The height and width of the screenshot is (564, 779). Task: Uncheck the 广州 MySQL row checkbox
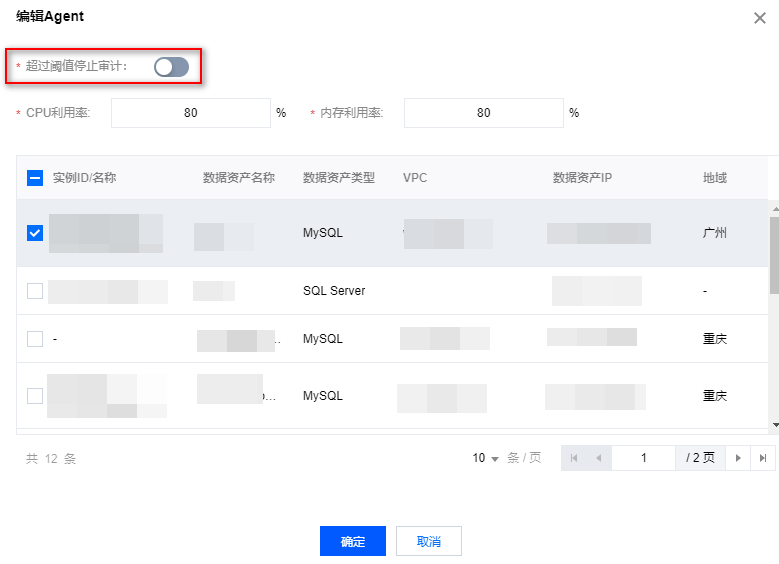[x=35, y=233]
